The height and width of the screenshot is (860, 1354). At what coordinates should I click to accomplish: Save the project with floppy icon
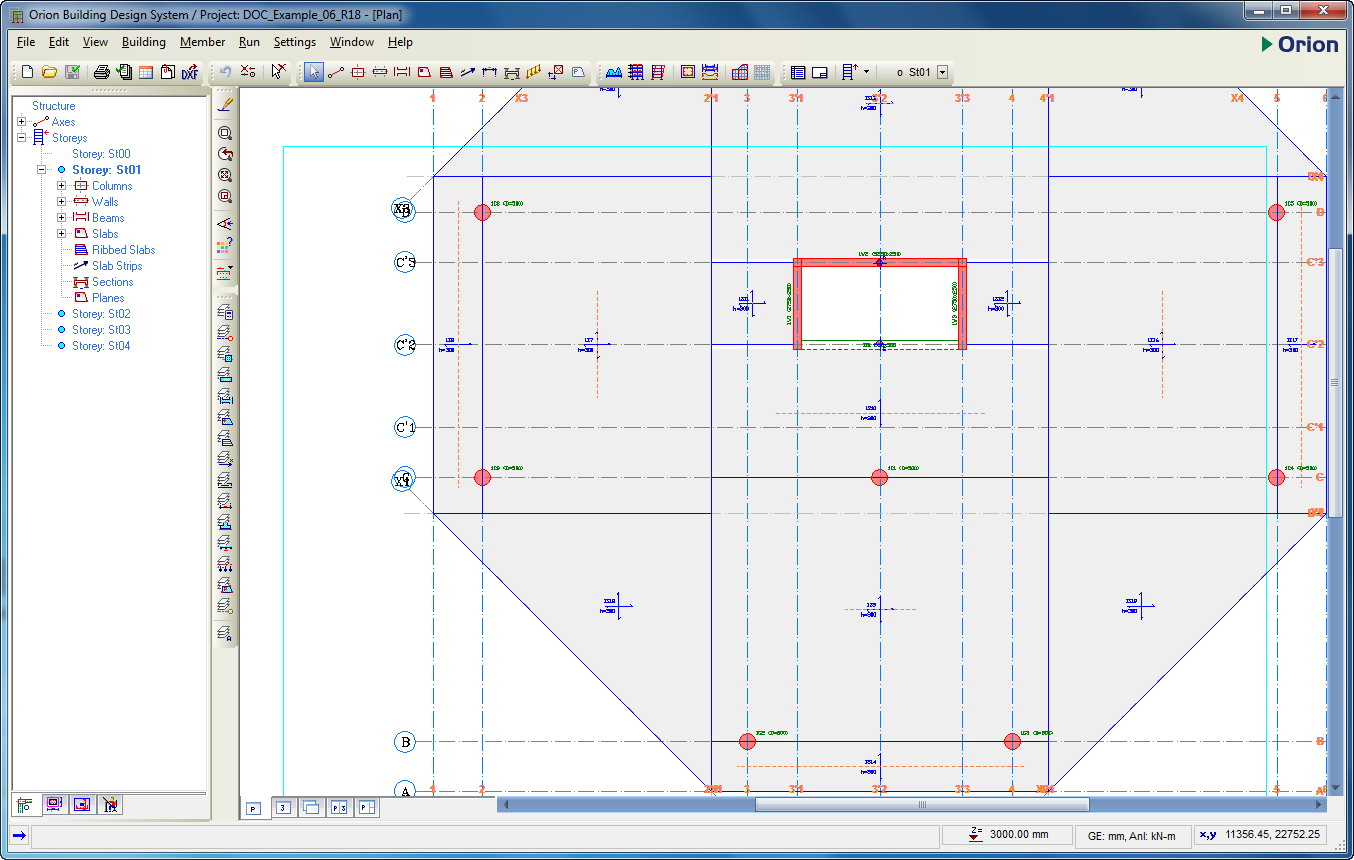pos(72,72)
